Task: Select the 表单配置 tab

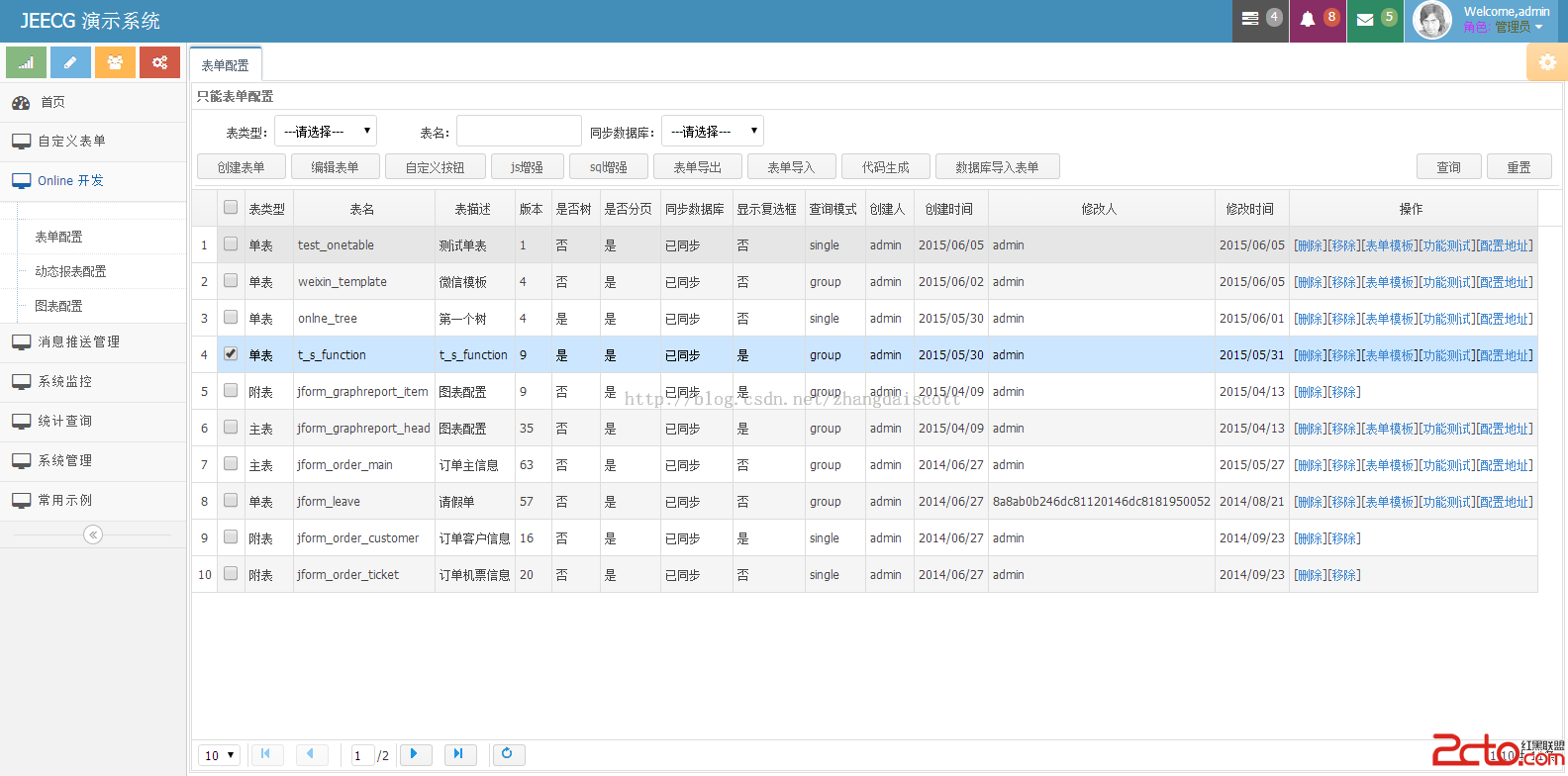Action: pyautogui.click(x=226, y=64)
